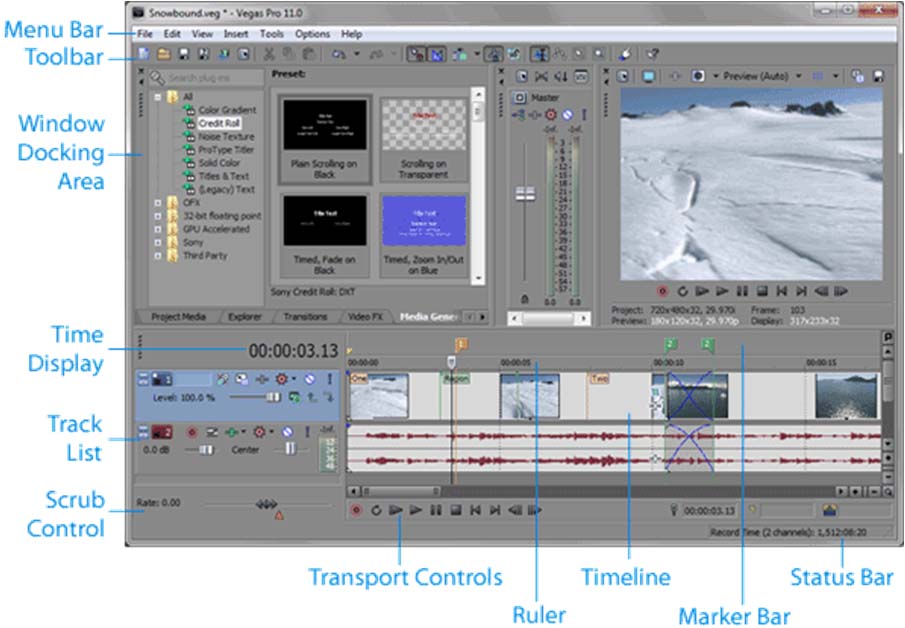Select ProType Titler generator

(x=226, y=149)
